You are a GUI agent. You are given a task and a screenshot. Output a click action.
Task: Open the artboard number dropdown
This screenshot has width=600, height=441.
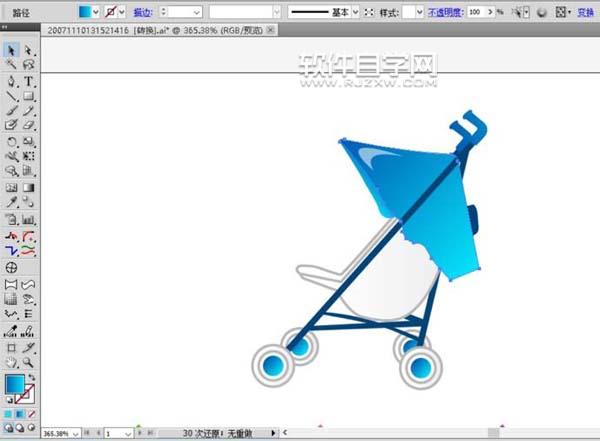[x=128, y=434]
